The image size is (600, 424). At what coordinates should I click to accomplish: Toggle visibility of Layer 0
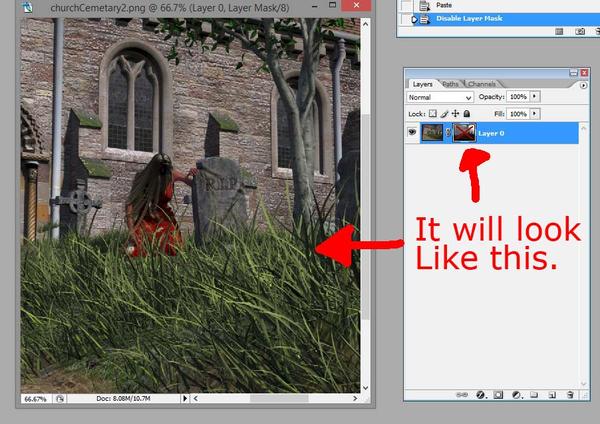pos(412,132)
